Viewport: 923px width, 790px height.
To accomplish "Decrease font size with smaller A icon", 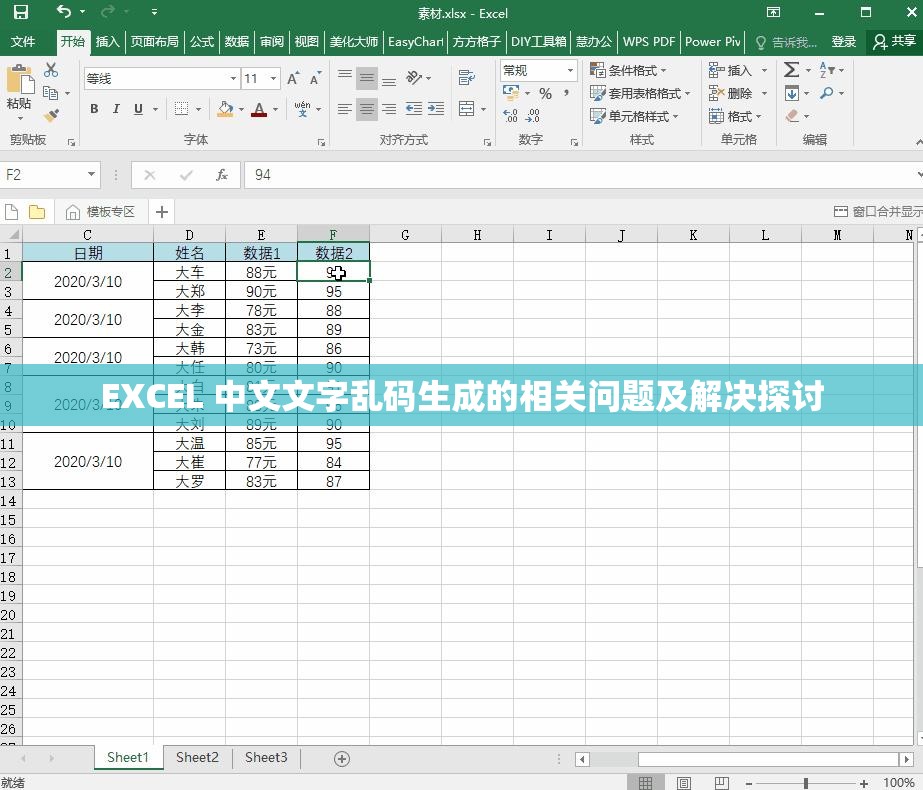I will (316, 78).
